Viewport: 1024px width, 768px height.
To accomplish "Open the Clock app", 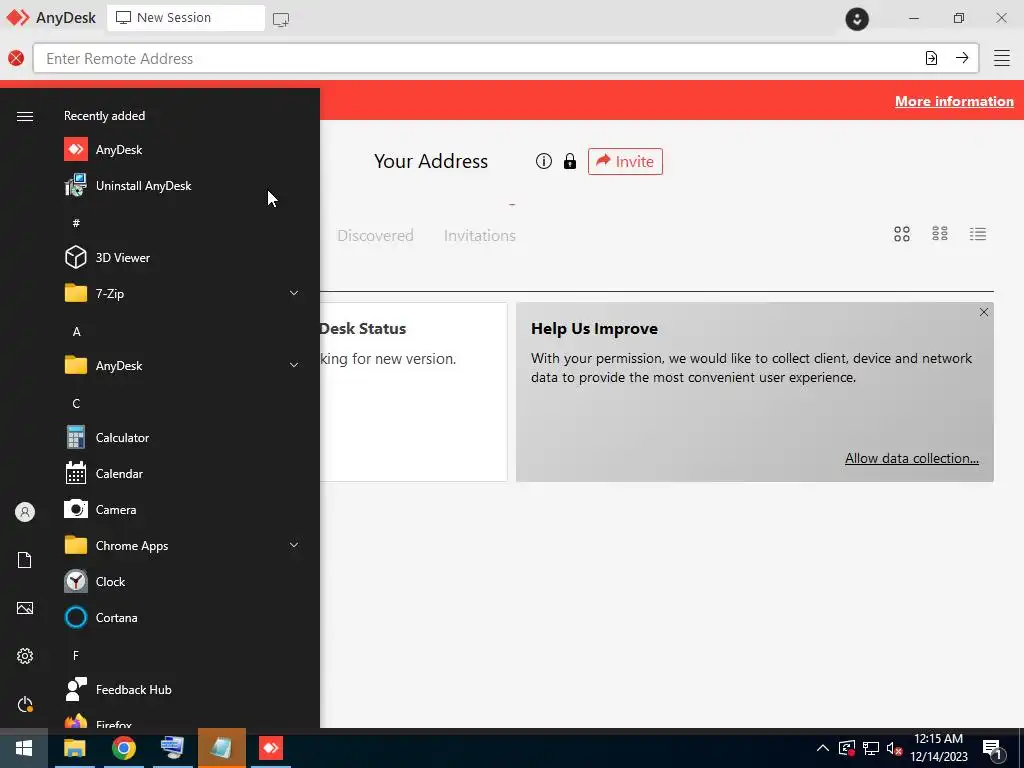I will [183, 581].
